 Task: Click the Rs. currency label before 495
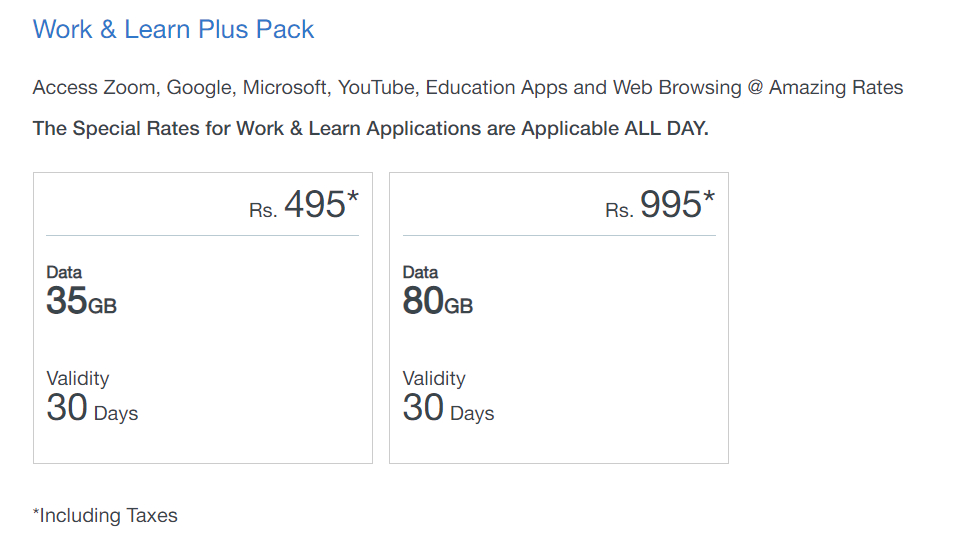[262, 212]
